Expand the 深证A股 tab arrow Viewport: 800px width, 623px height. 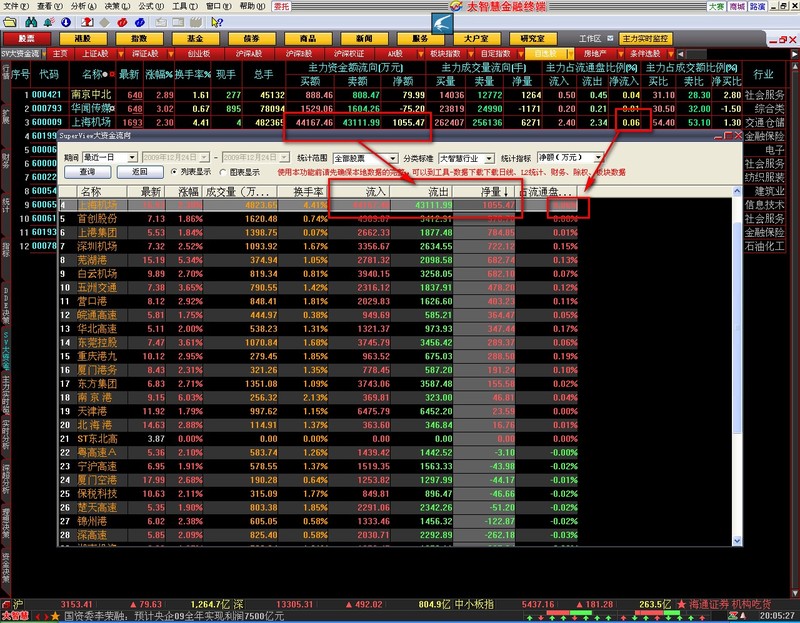pos(170,54)
